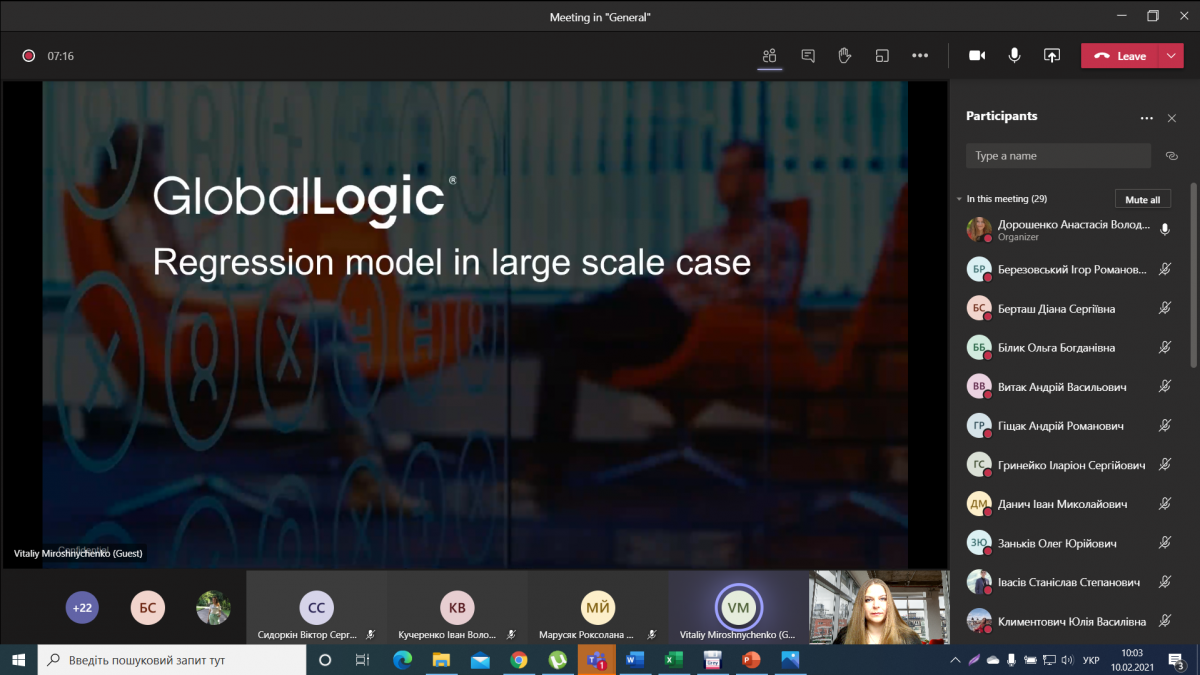Open Microsoft Teams from the taskbar
The width and height of the screenshot is (1200, 675).
596,660
